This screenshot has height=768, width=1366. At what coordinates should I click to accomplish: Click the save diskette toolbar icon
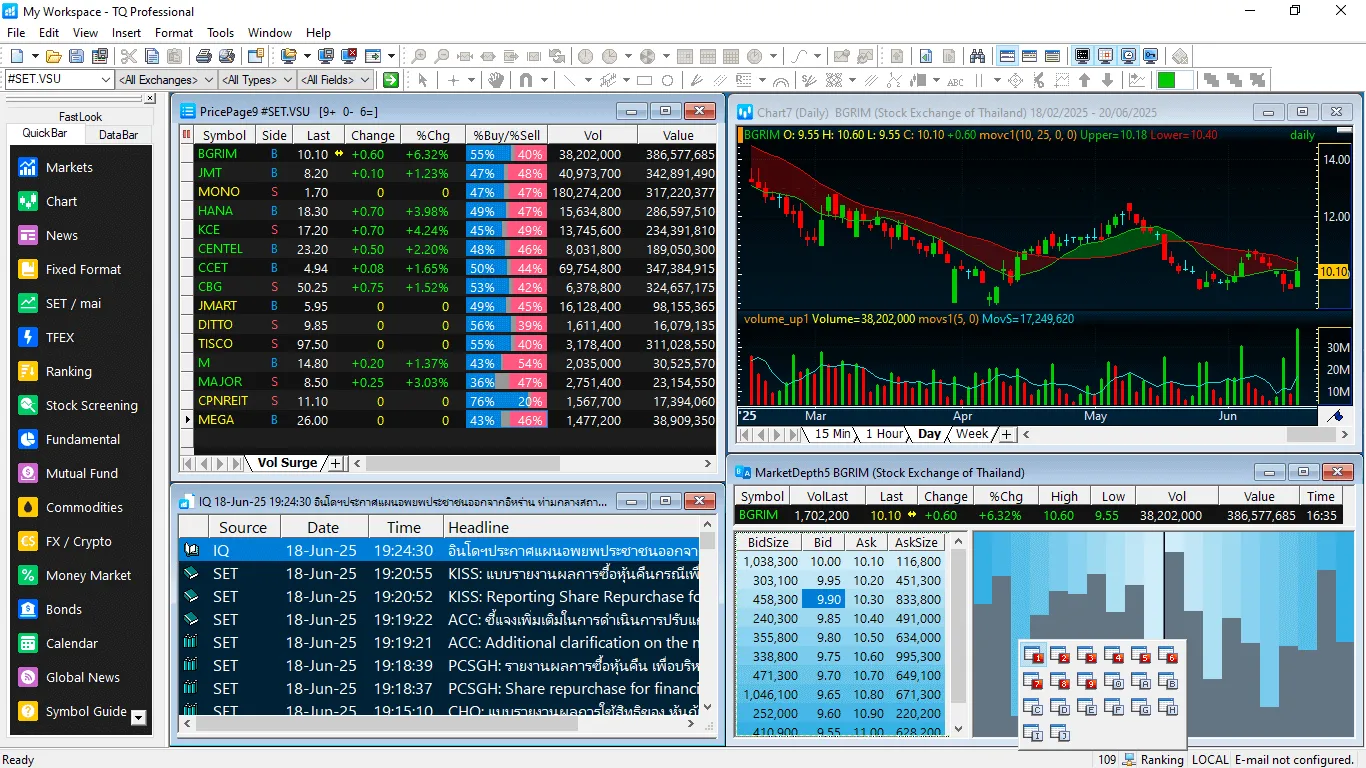(x=76, y=56)
